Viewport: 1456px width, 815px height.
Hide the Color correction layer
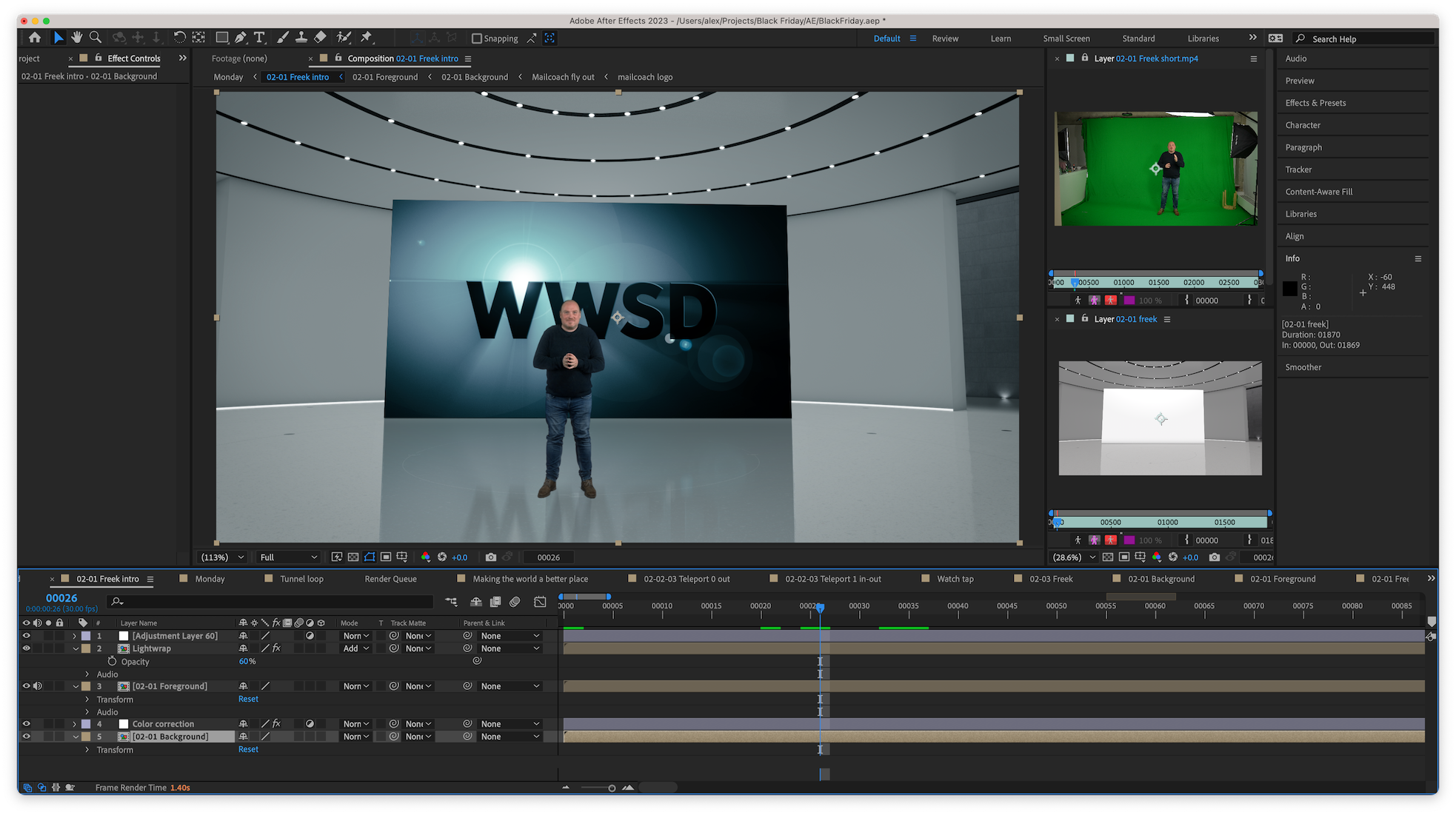(27, 724)
